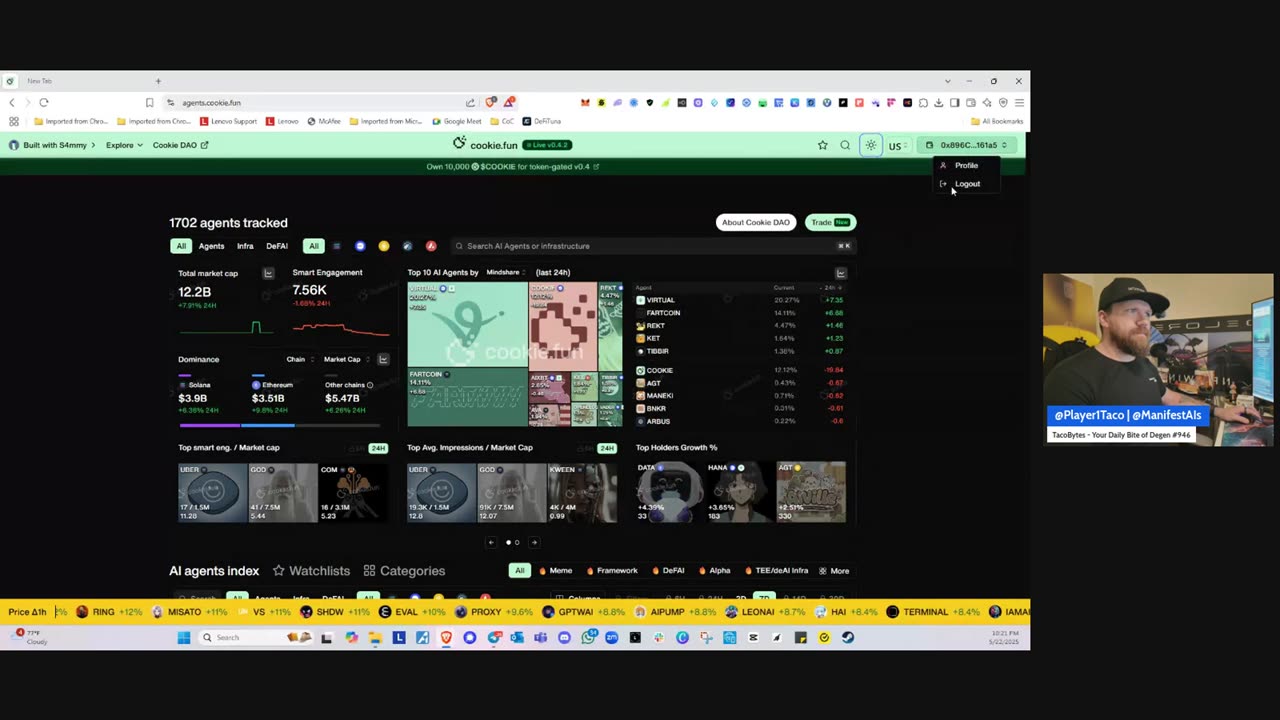Click the MANEKI row in agent list
1280x720 pixels.
point(741,396)
